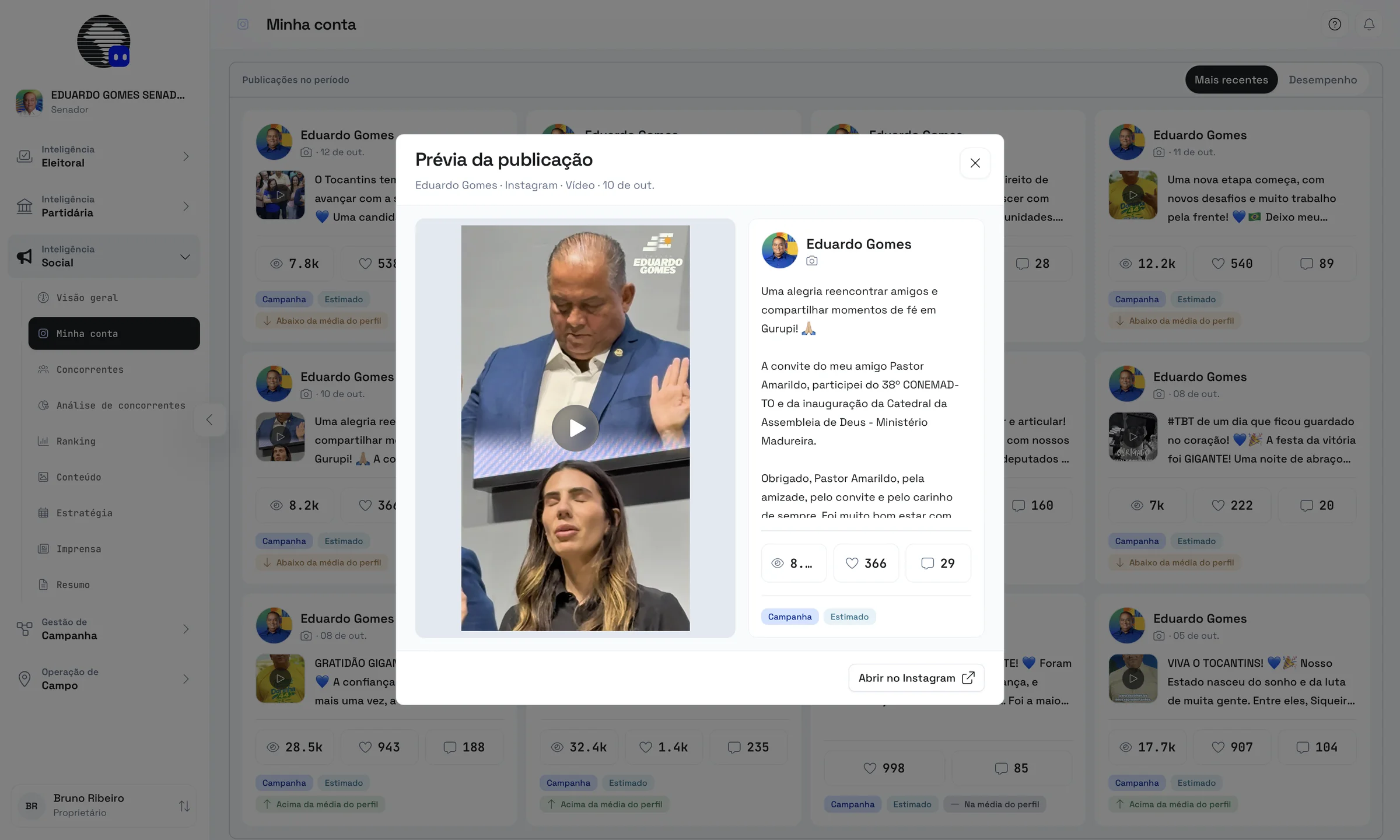Click the 366 likes counter in modal
1400x840 pixels.
[x=866, y=563]
